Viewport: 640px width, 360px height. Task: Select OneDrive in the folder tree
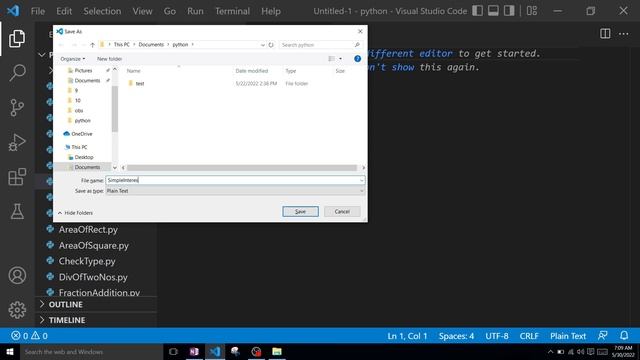[x=82, y=134]
